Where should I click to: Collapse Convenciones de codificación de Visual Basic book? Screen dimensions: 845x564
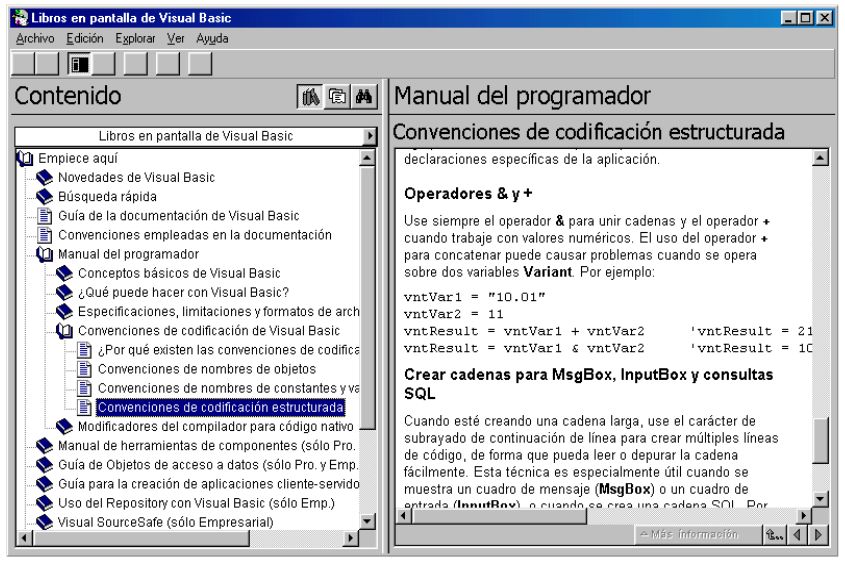[64, 331]
